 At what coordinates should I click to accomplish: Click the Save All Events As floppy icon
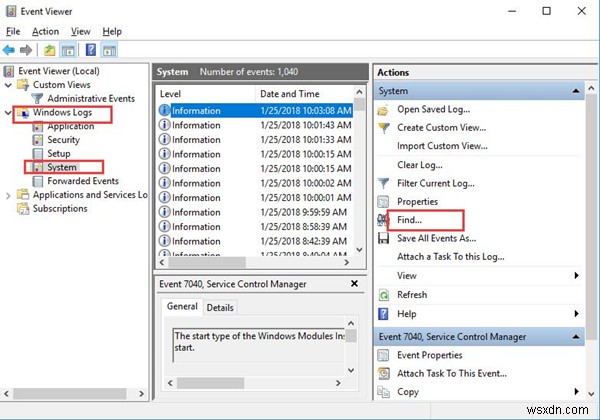383,238
